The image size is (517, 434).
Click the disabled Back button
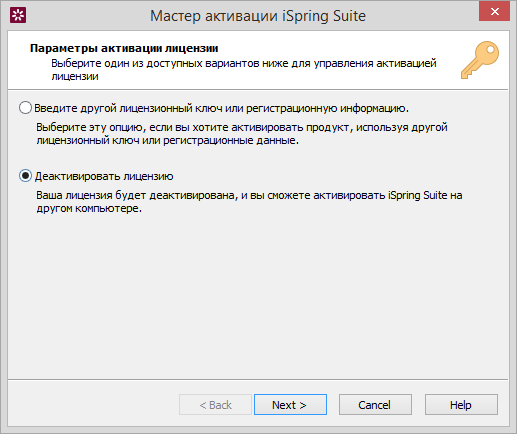(215, 405)
